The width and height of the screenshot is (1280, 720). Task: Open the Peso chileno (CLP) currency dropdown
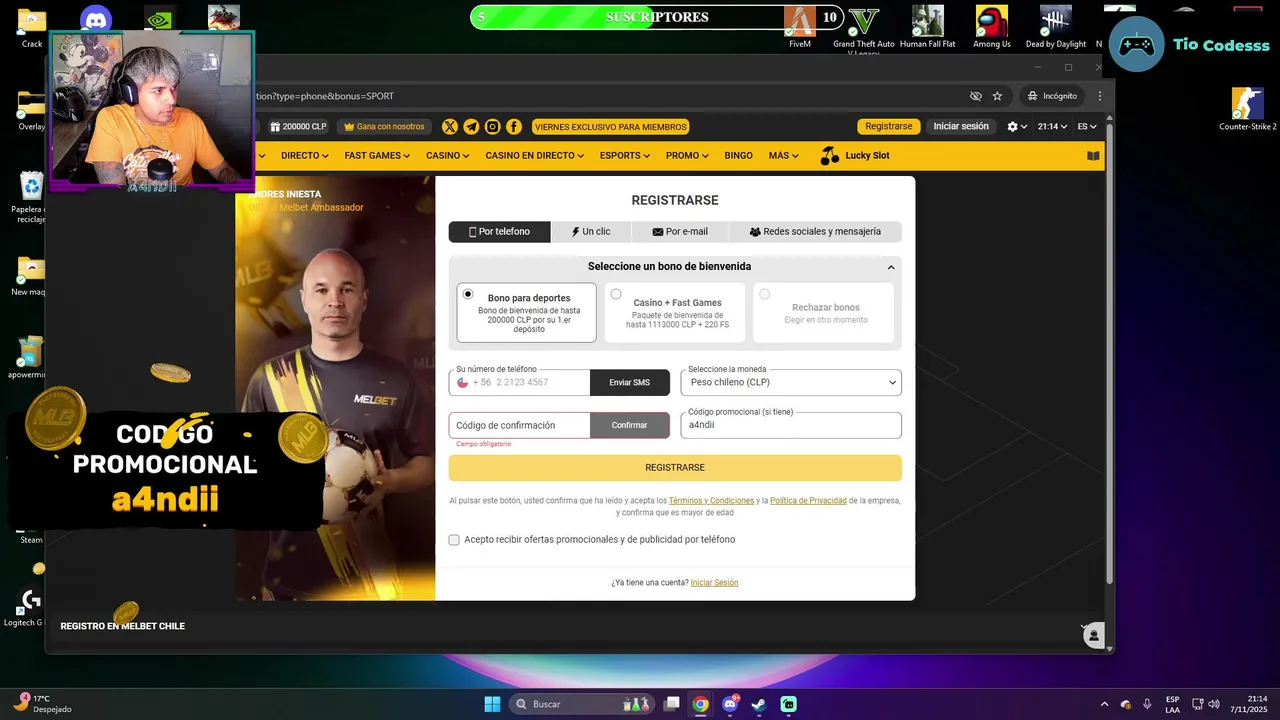point(791,382)
